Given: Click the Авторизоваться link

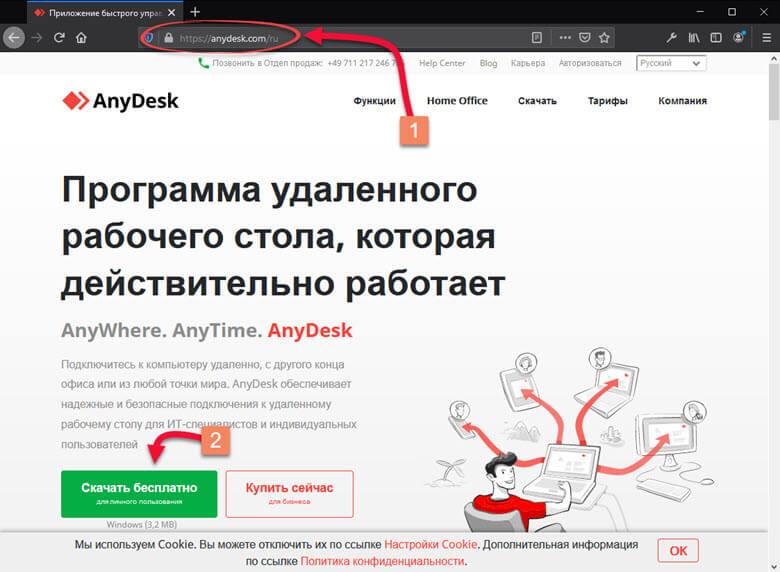Looking at the screenshot, I should click(590, 63).
